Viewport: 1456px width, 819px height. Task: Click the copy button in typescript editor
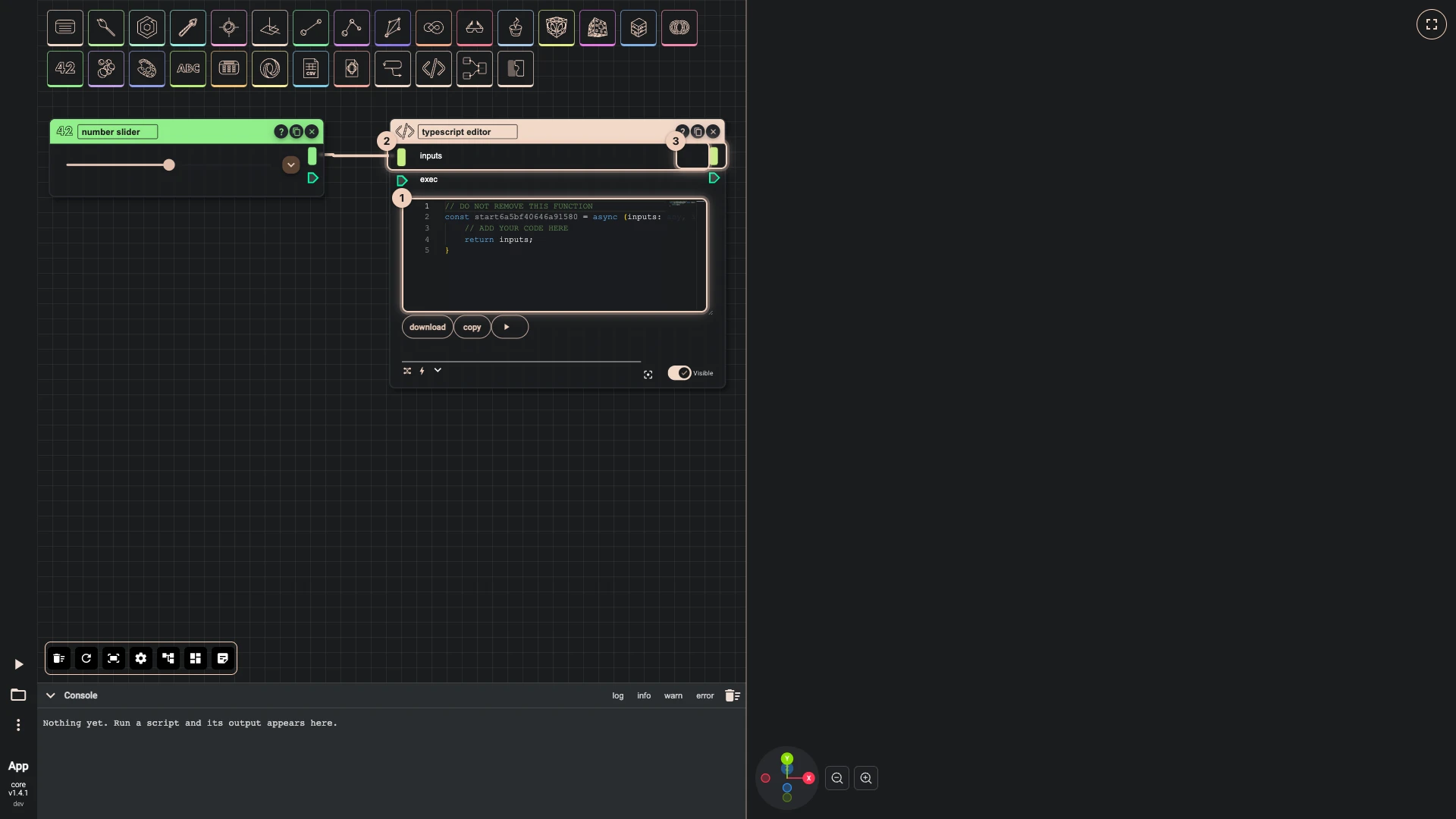pyautogui.click(x=472, y=327)
